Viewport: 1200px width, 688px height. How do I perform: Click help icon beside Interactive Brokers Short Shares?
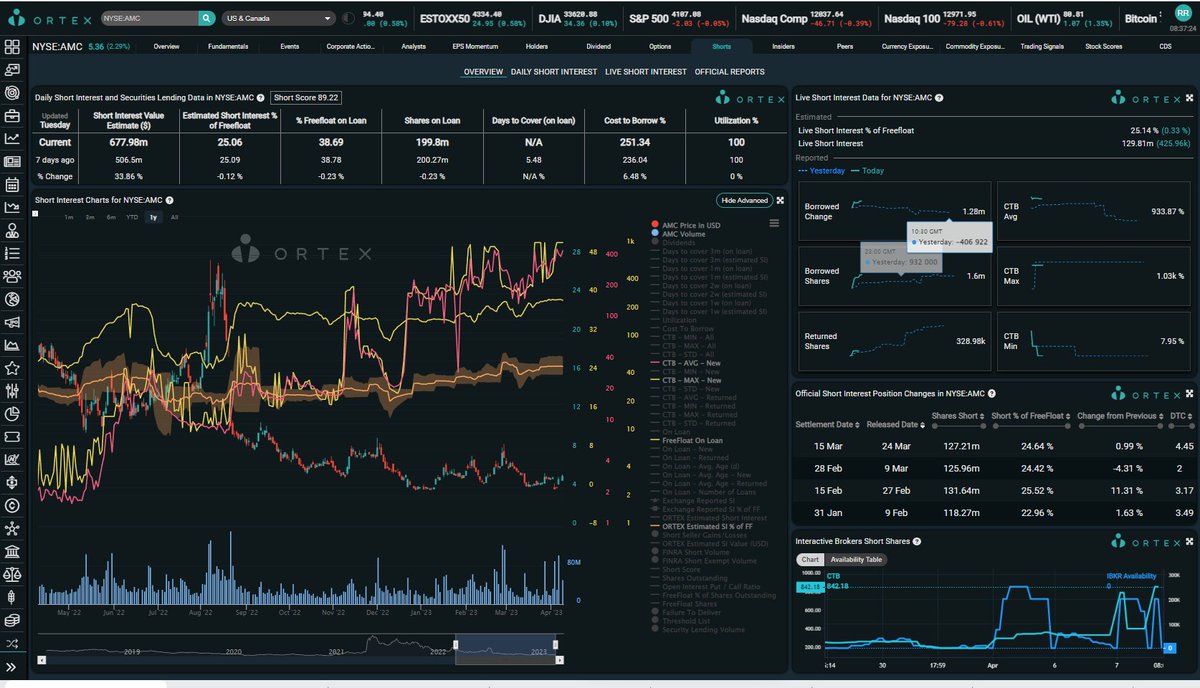click(x=917, y=541)
